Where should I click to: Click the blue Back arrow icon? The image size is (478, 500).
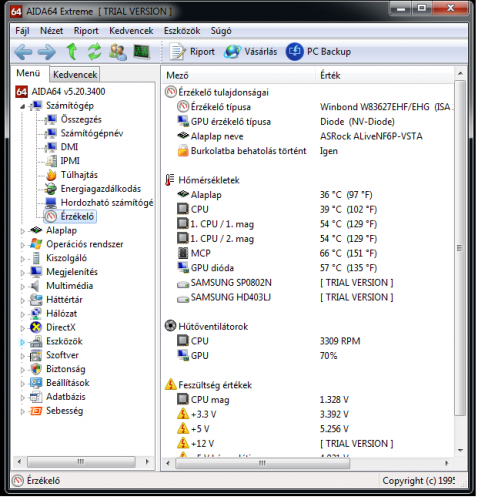tap(23, 52)
